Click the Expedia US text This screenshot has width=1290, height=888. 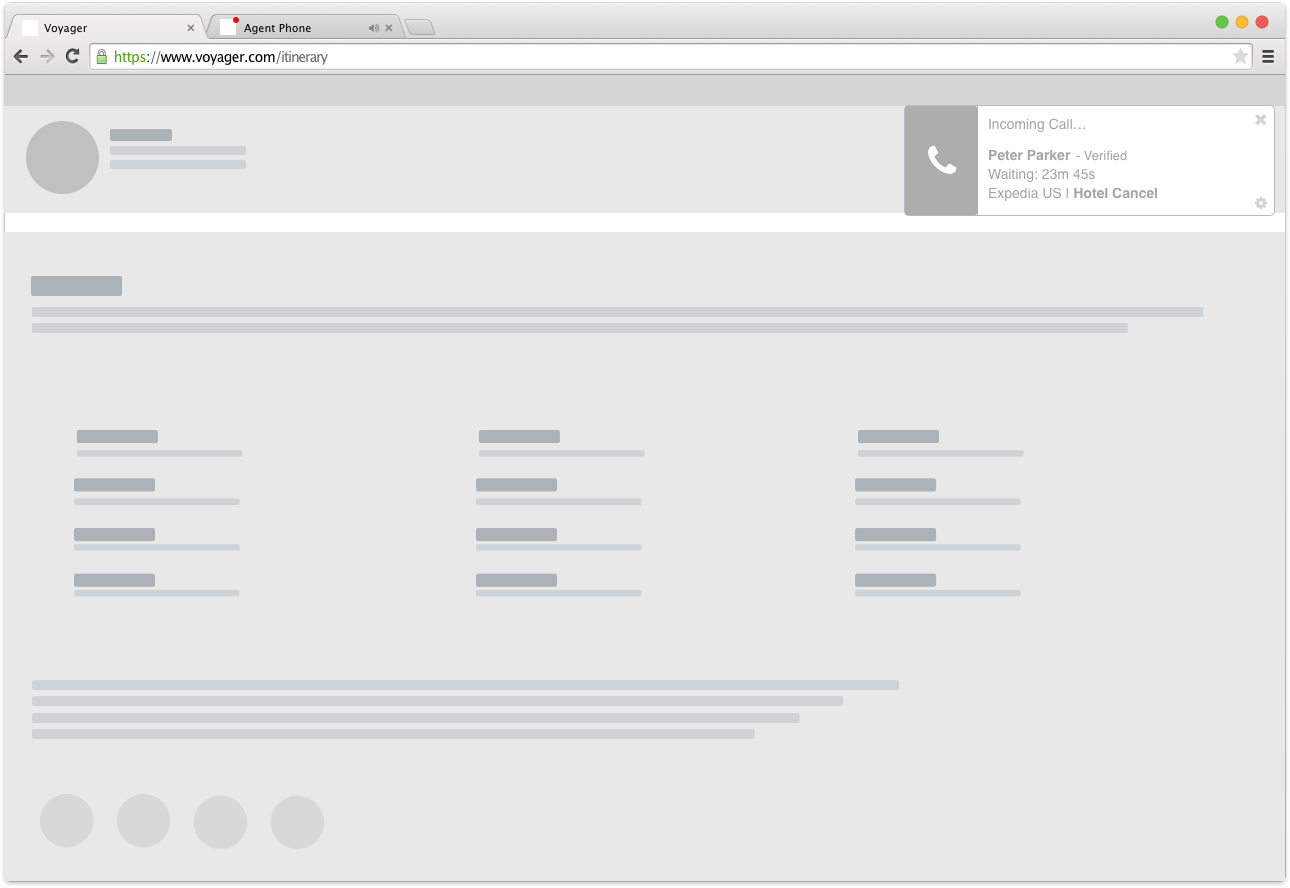[1024, 193]
